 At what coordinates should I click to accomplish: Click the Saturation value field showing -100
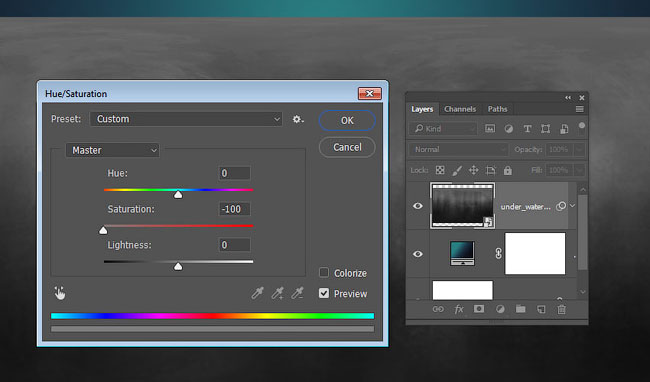pyautogui.click(x=235, y=209)
